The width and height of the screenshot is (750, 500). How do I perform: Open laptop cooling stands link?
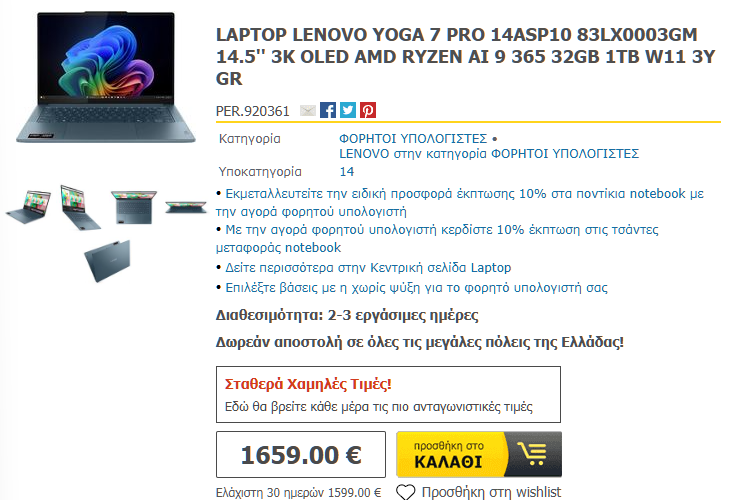click(x=416, y=288)
